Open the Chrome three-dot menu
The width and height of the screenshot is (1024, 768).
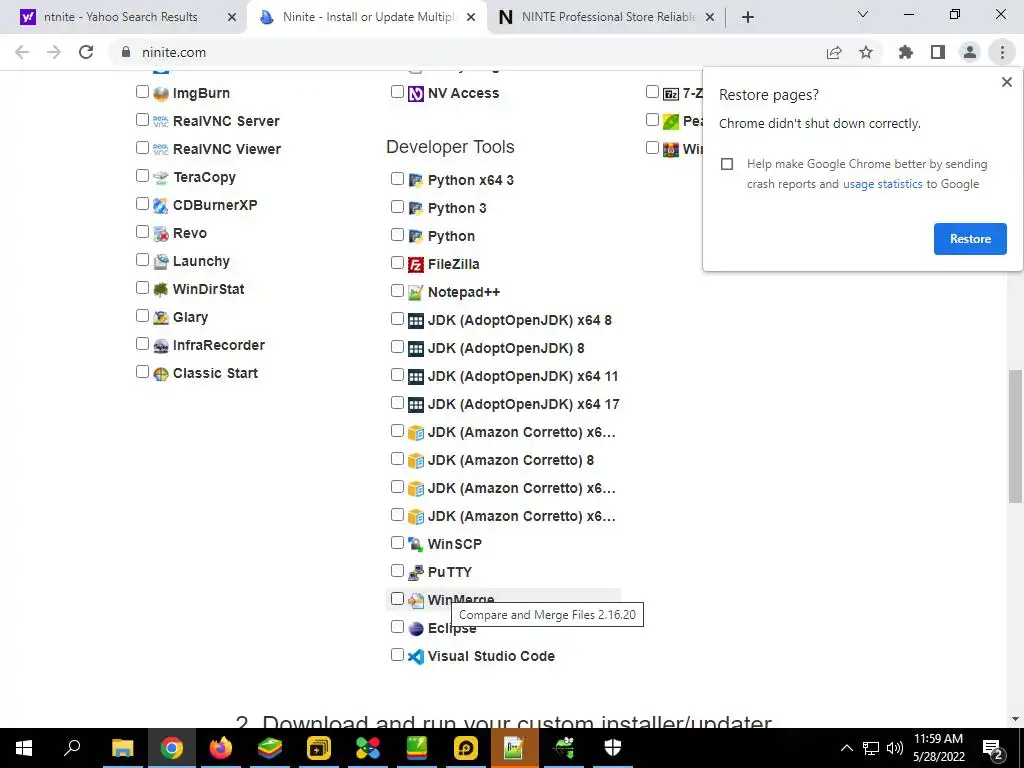pos(1002,52)
